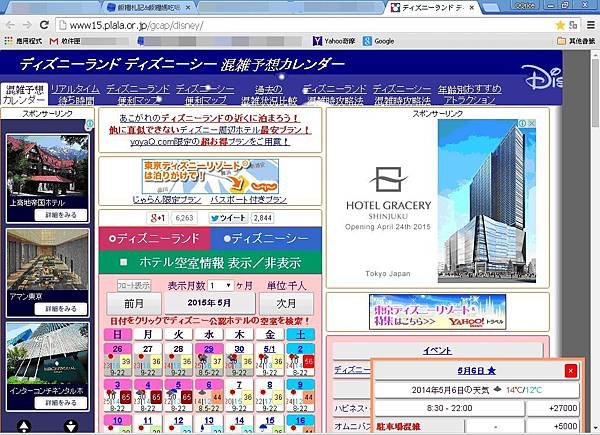Click the down arrow below sidebar ads
This screenshot has width=600, height=435.
coord(71,427)
